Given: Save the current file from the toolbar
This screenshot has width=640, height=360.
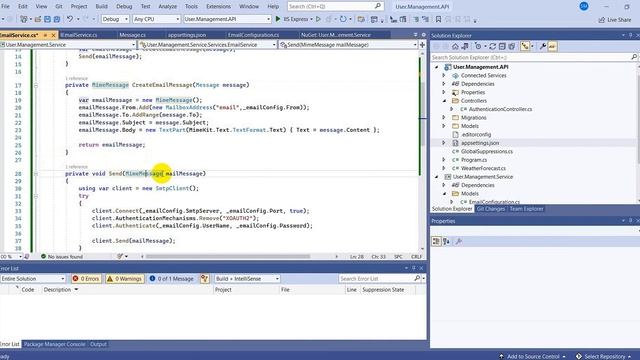Looking at the screenshot, I should 47,19.
